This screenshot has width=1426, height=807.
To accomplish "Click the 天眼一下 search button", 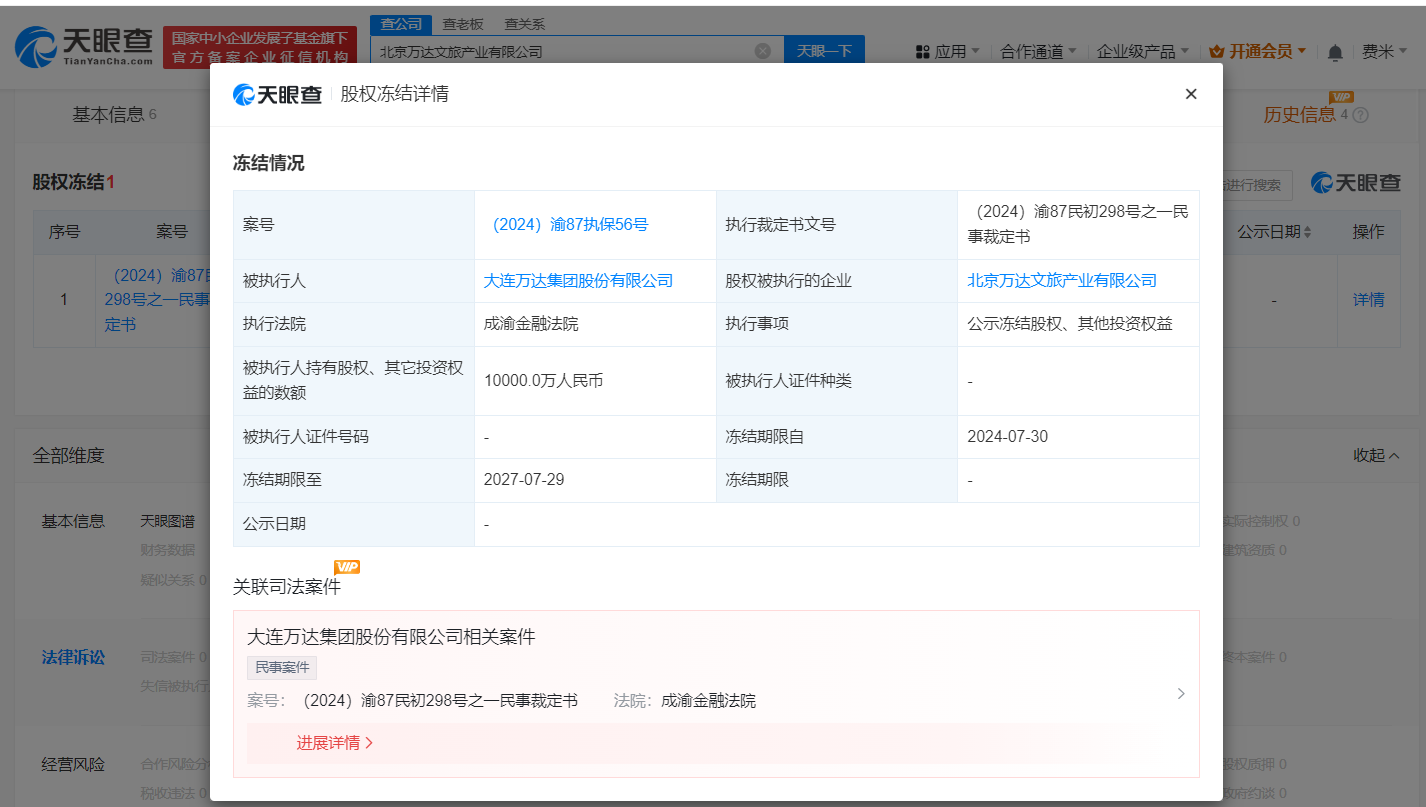I will [x=823, y=49].
